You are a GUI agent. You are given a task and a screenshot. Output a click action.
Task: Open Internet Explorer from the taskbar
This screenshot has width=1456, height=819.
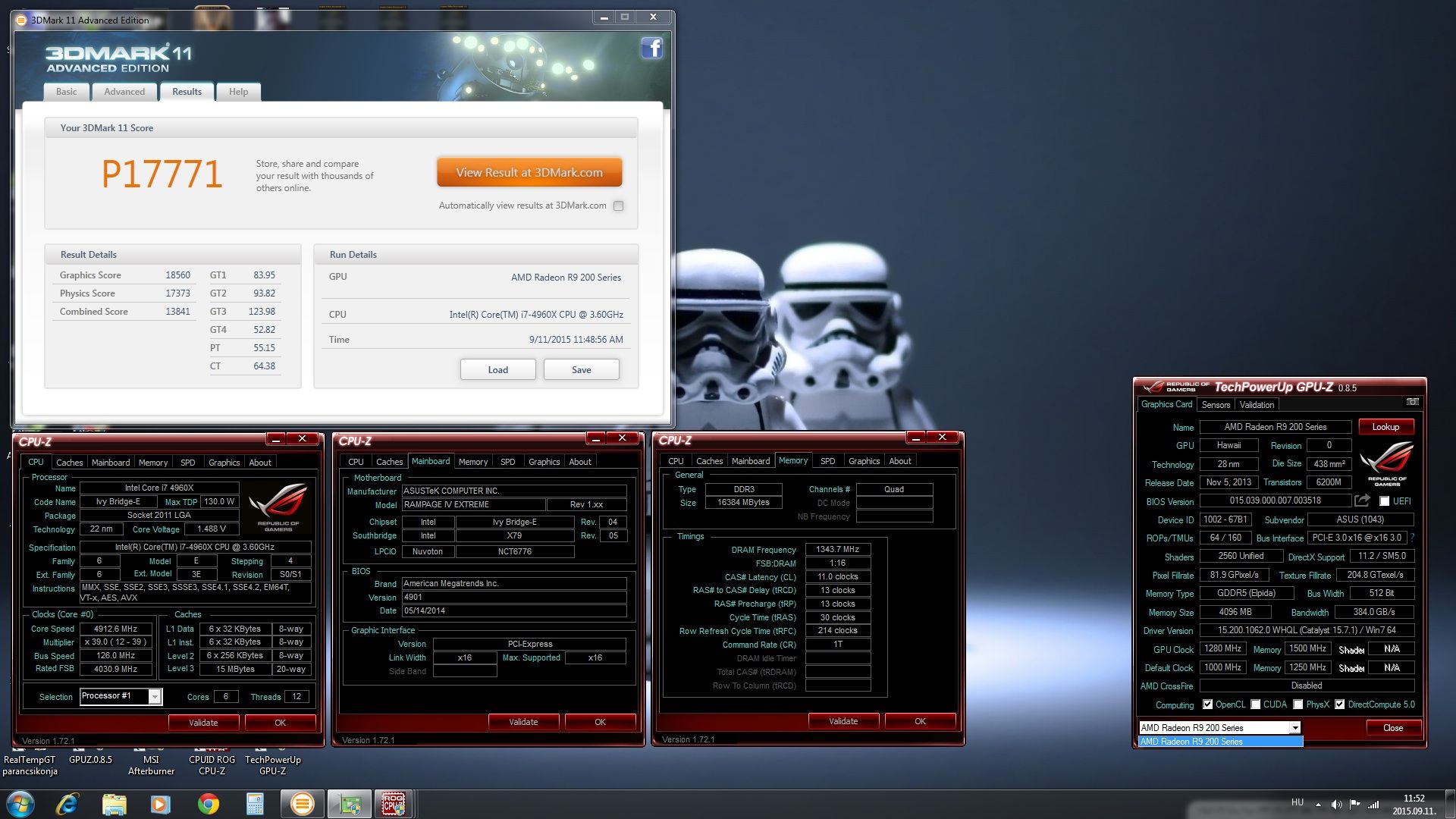pos(67,804)
